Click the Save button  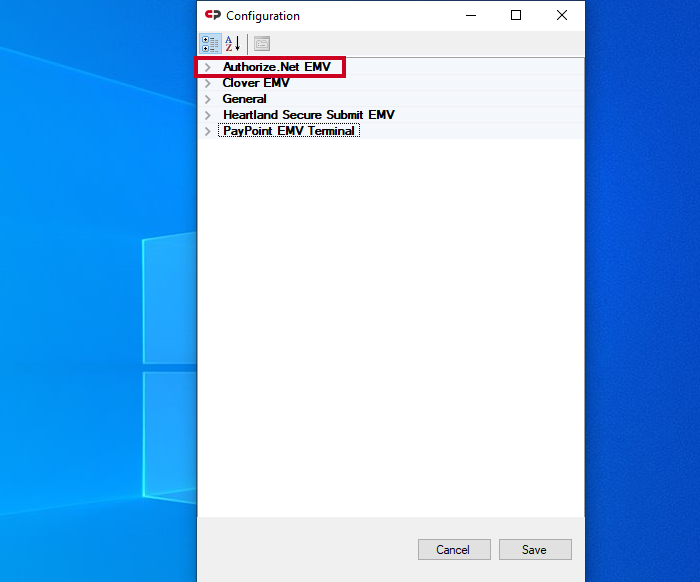[535, 549]
